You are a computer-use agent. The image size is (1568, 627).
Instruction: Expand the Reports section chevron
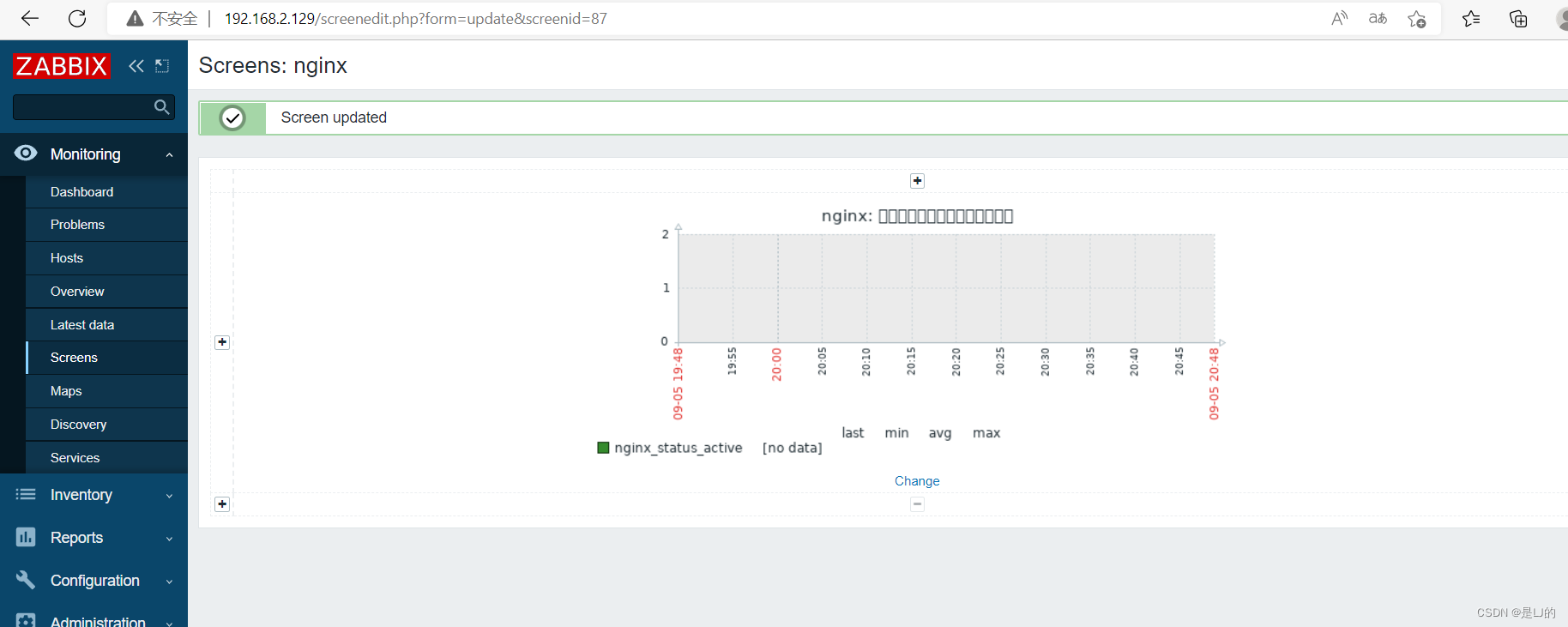[x=170, y=539]
